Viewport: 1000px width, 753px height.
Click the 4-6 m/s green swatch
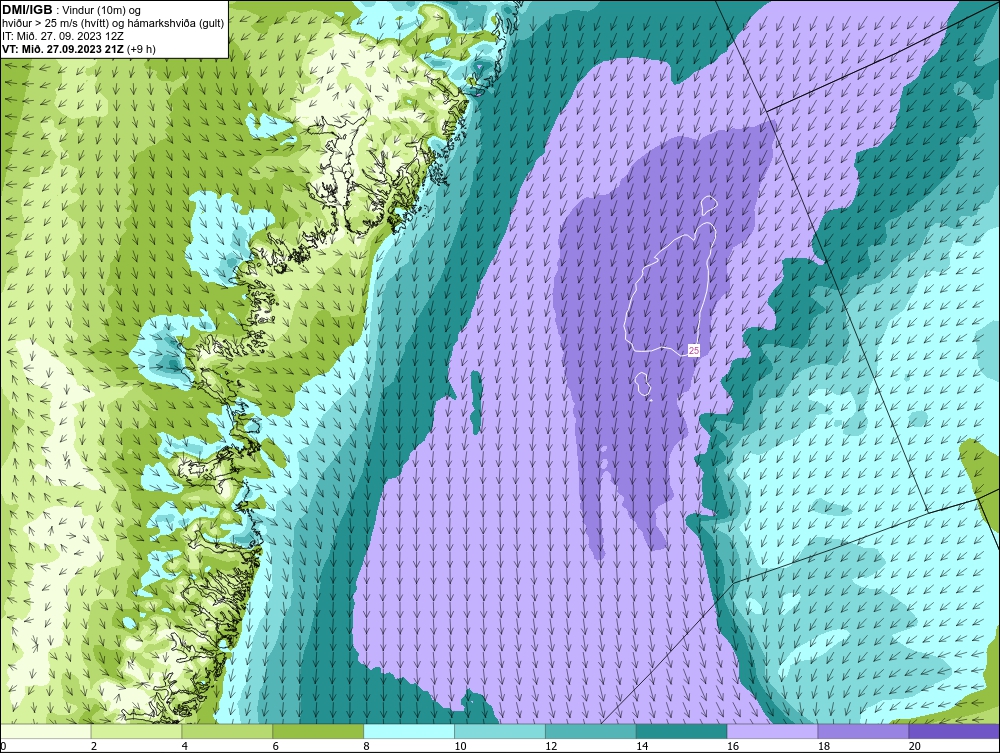227,731
